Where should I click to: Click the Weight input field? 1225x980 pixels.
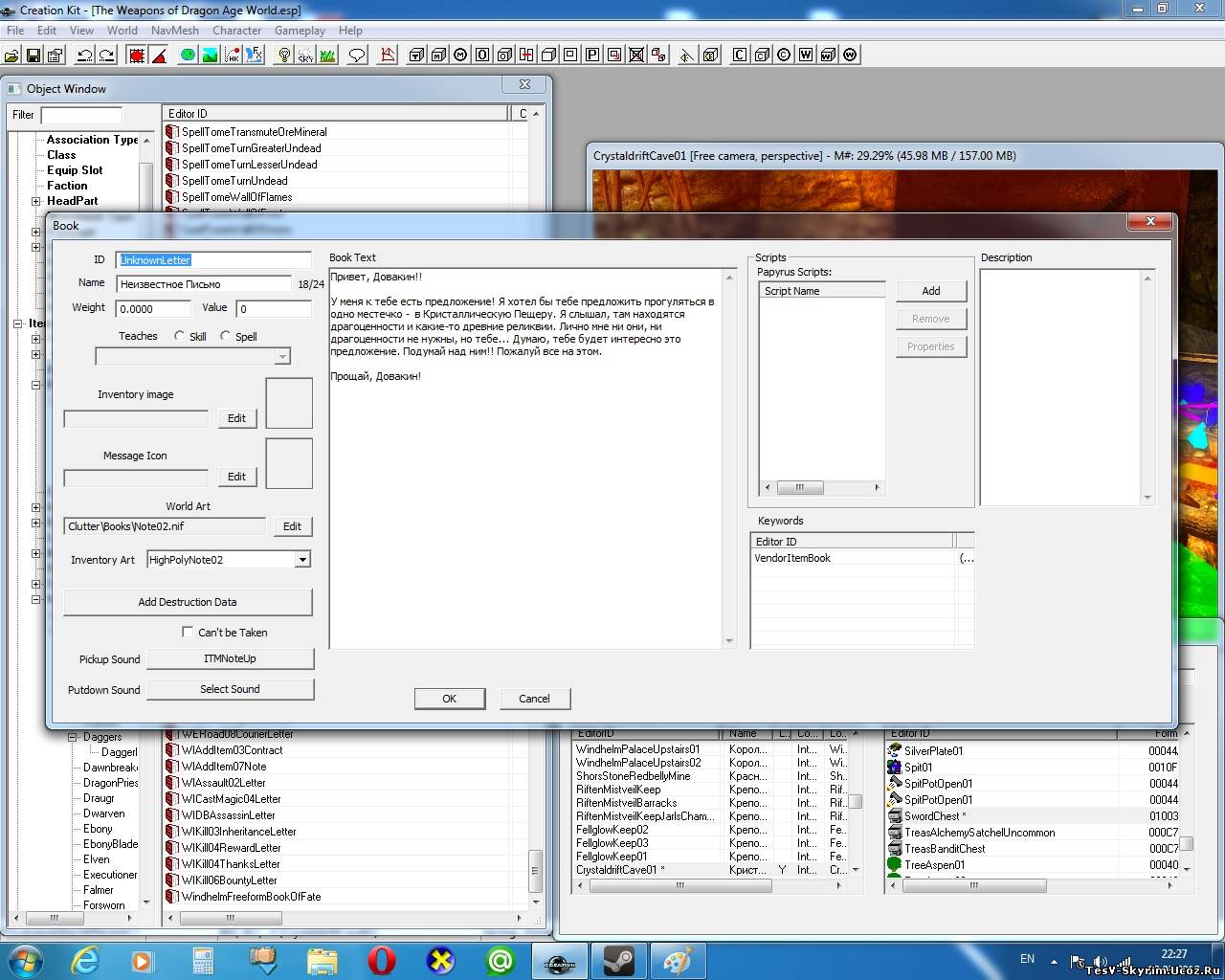tap(153, 309)
